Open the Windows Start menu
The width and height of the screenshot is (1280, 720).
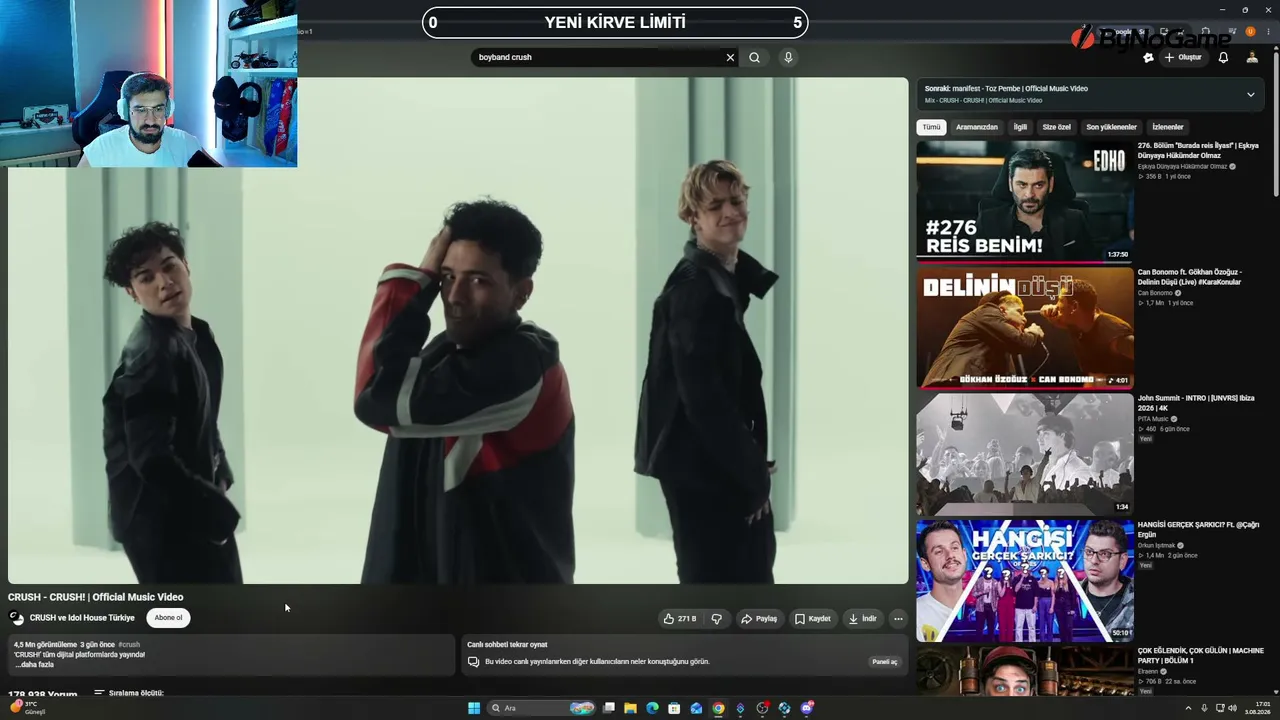(474, 708)
